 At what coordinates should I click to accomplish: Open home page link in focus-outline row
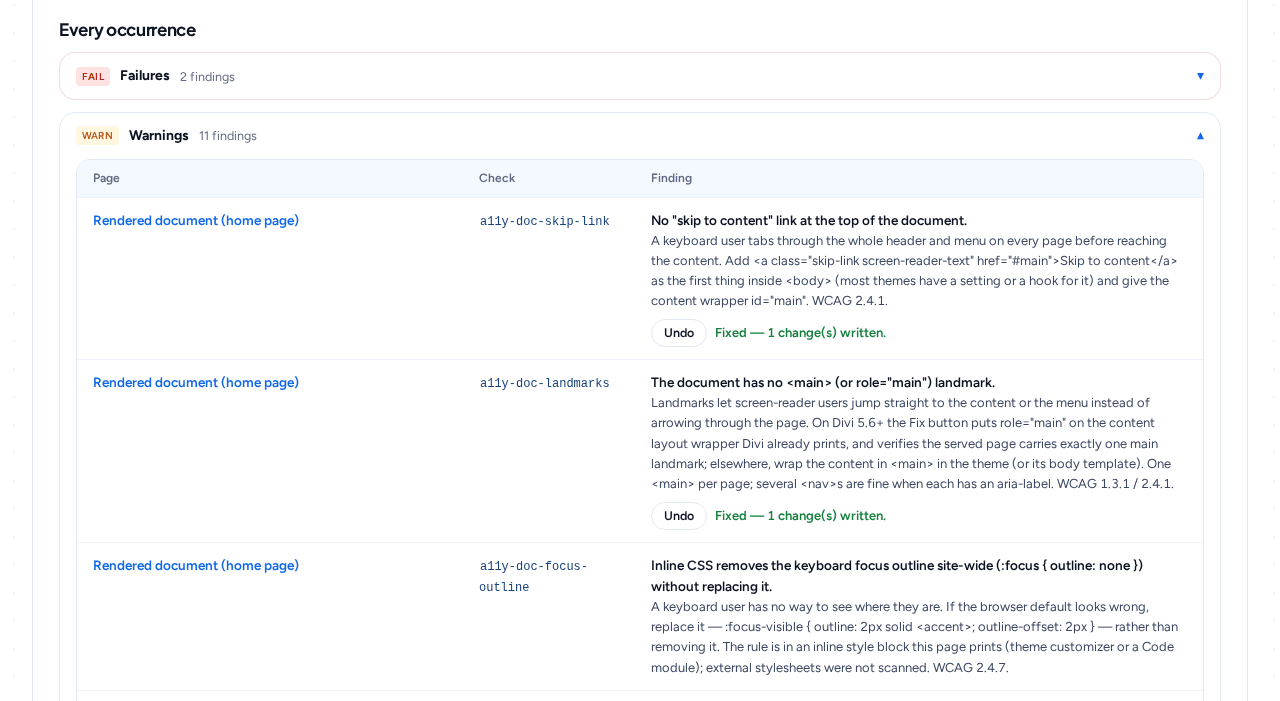click(196, 566)
